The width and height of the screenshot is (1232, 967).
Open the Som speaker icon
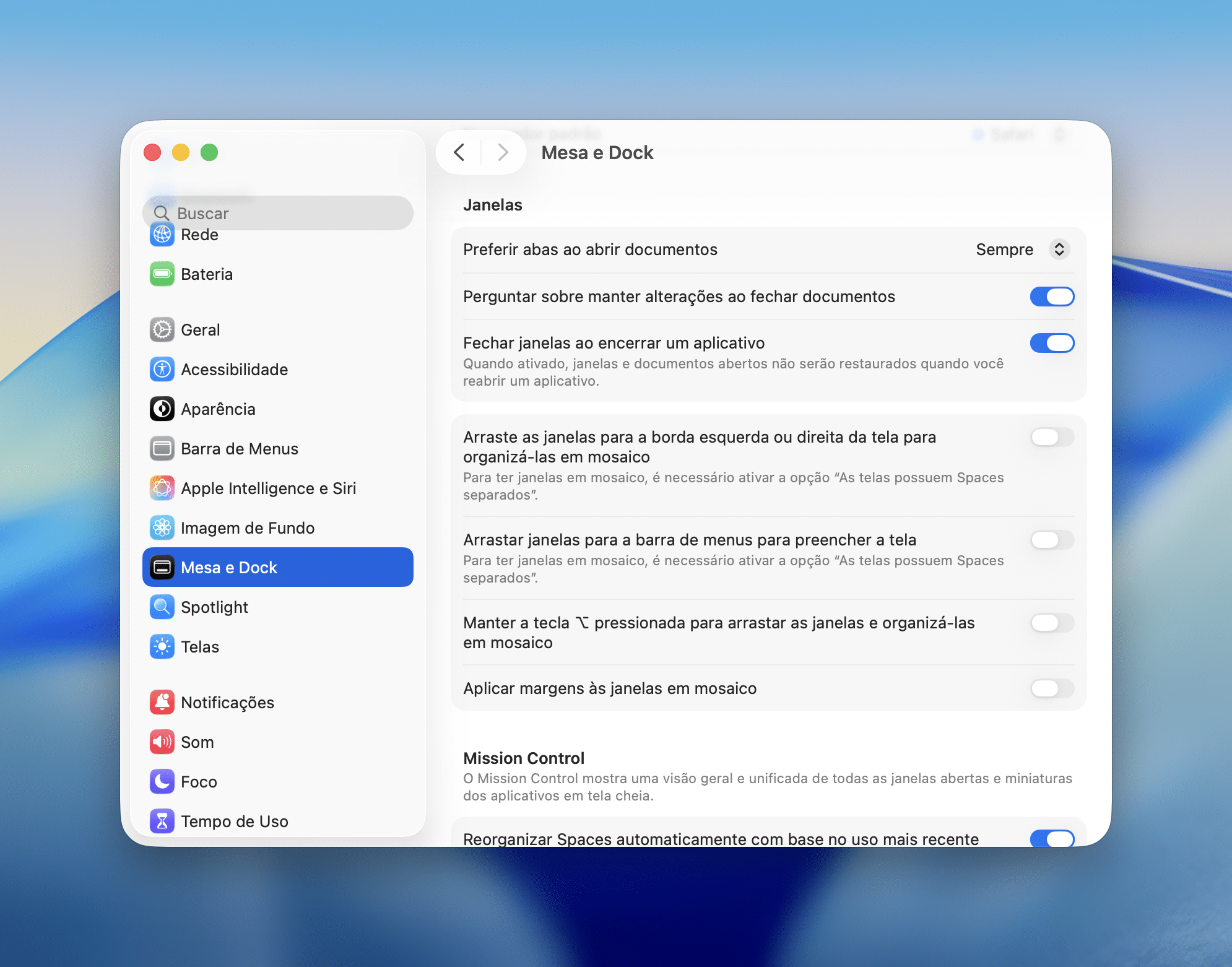pyautogui.click(x=162, y=742)
